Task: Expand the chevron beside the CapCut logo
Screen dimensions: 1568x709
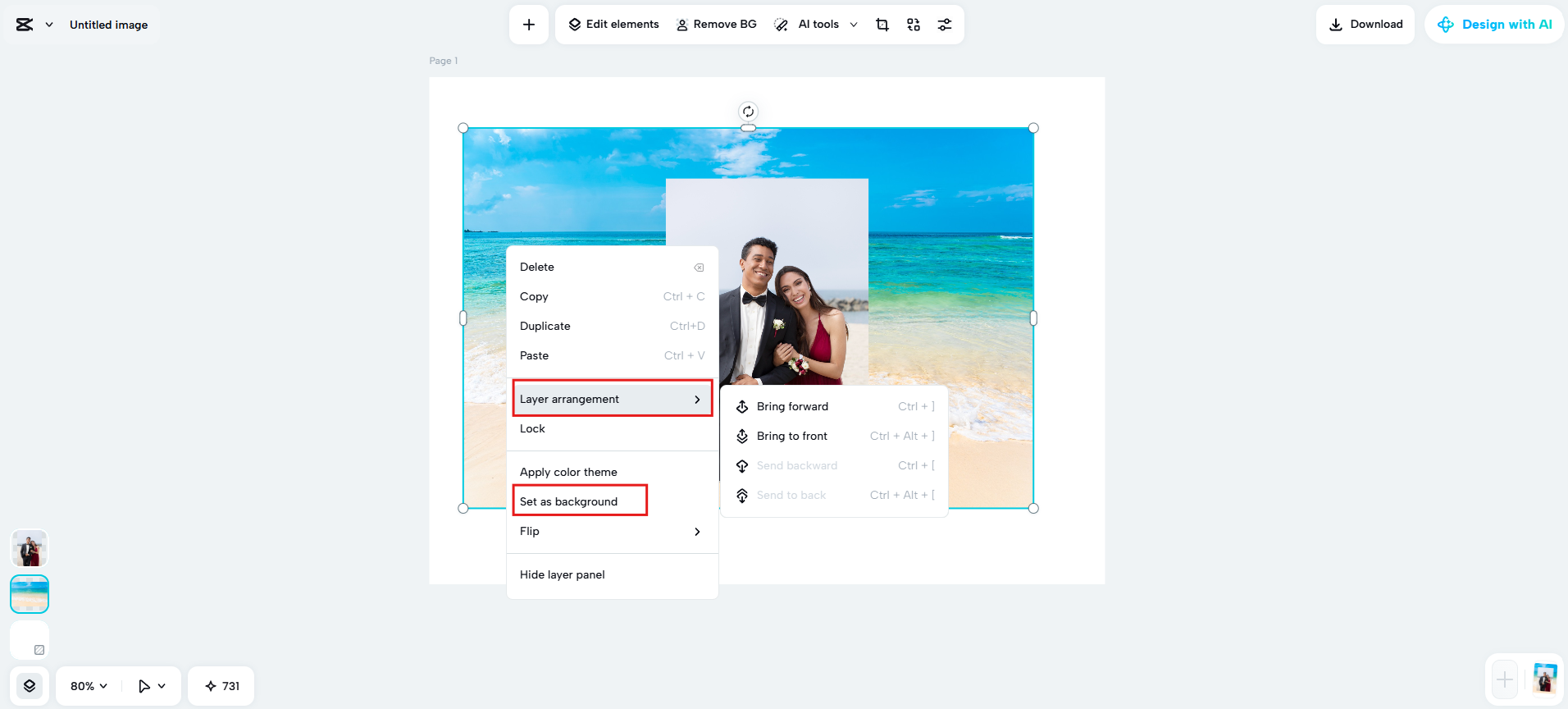Action: click(49, 25)
